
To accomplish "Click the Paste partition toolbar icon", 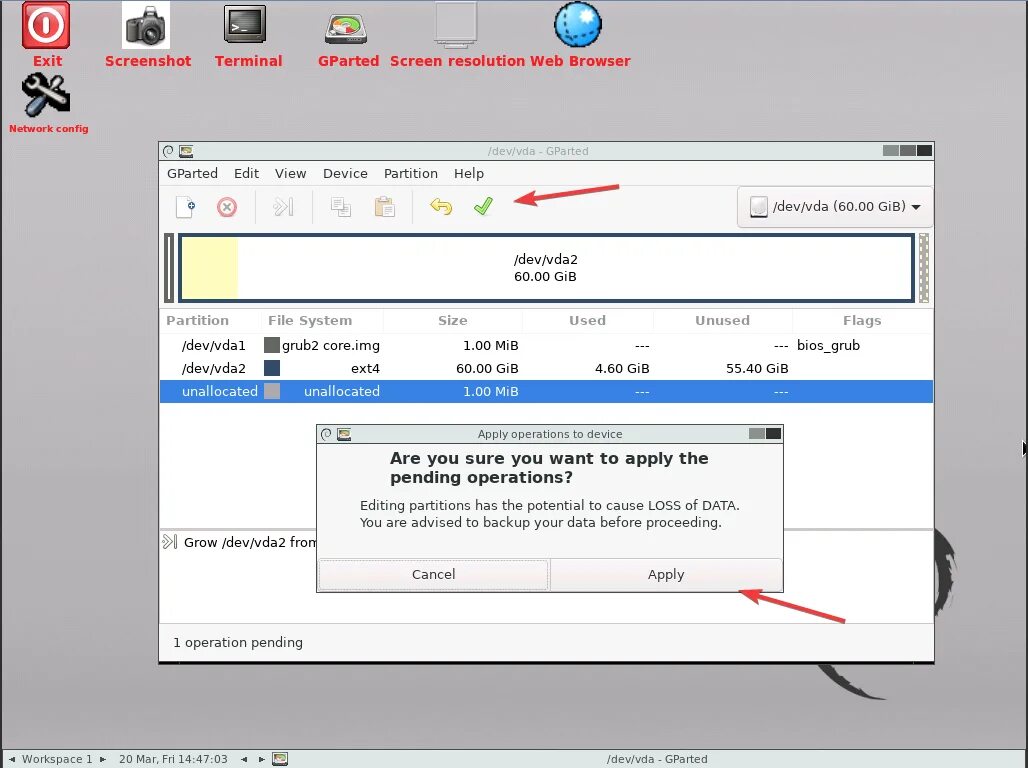I will (384, 207).
